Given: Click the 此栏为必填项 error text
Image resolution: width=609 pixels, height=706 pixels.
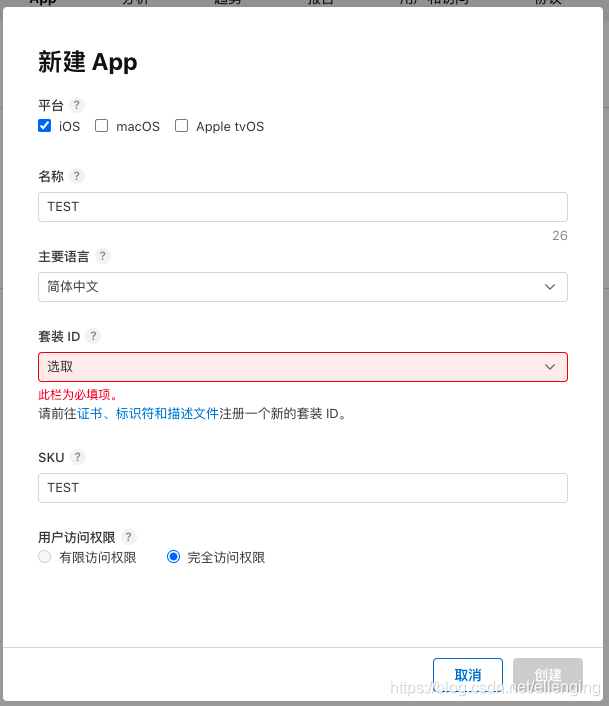Looking at the screenshot, I should (x=78, y=394).
